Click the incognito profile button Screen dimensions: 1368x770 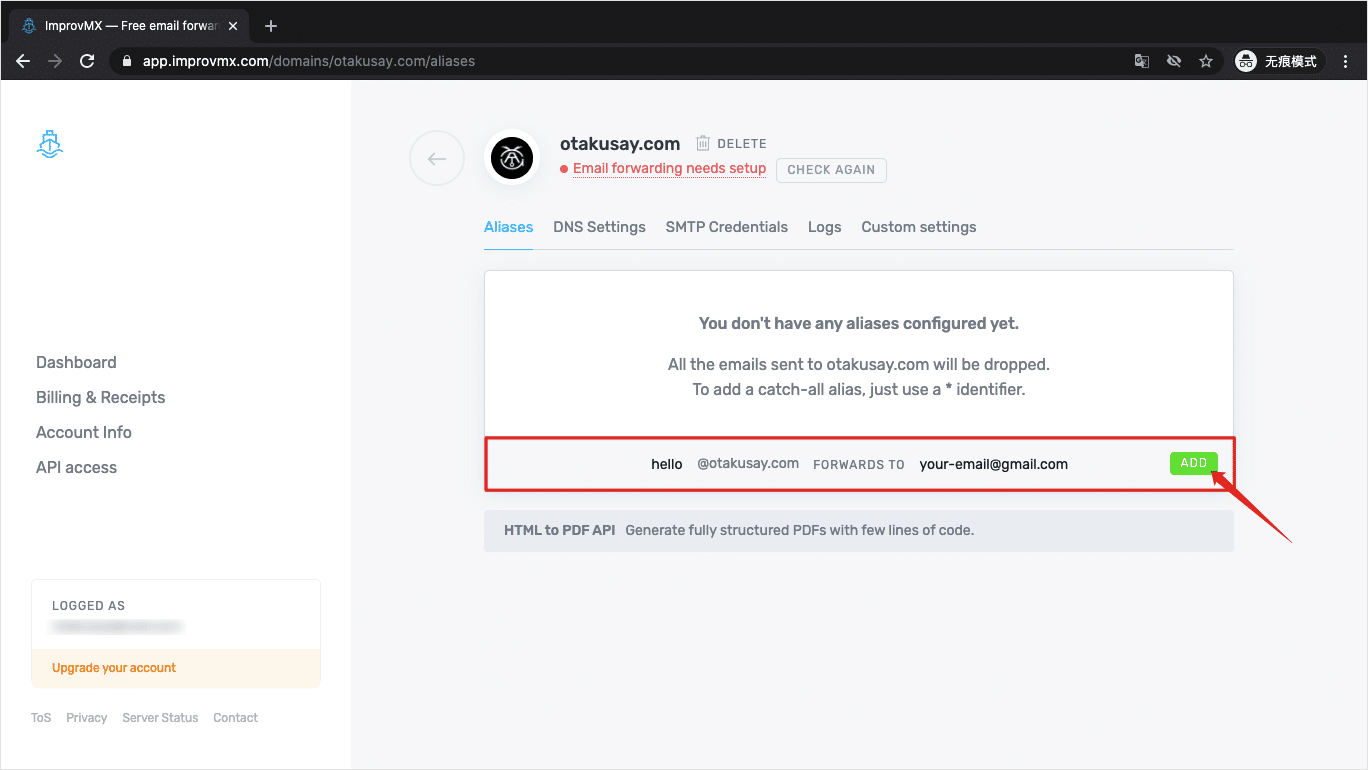point(1279,61)
